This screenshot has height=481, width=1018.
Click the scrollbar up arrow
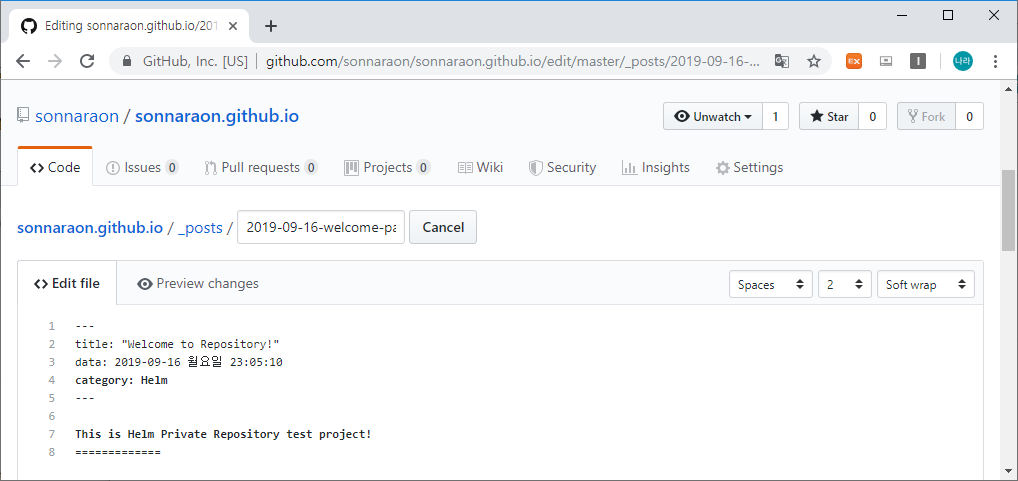1008,89
